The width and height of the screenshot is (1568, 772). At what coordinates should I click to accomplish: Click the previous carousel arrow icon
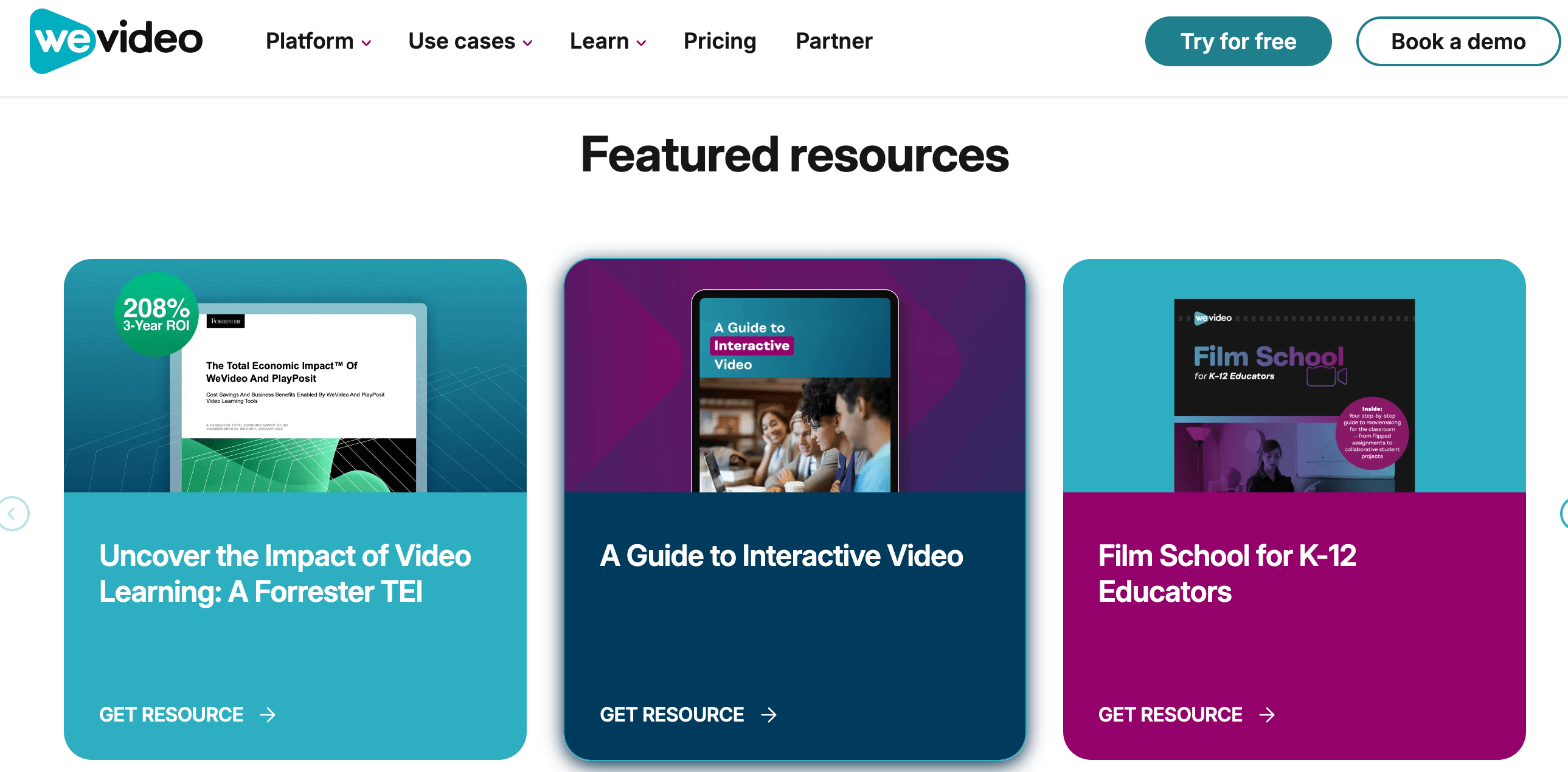tap(12, 514)
